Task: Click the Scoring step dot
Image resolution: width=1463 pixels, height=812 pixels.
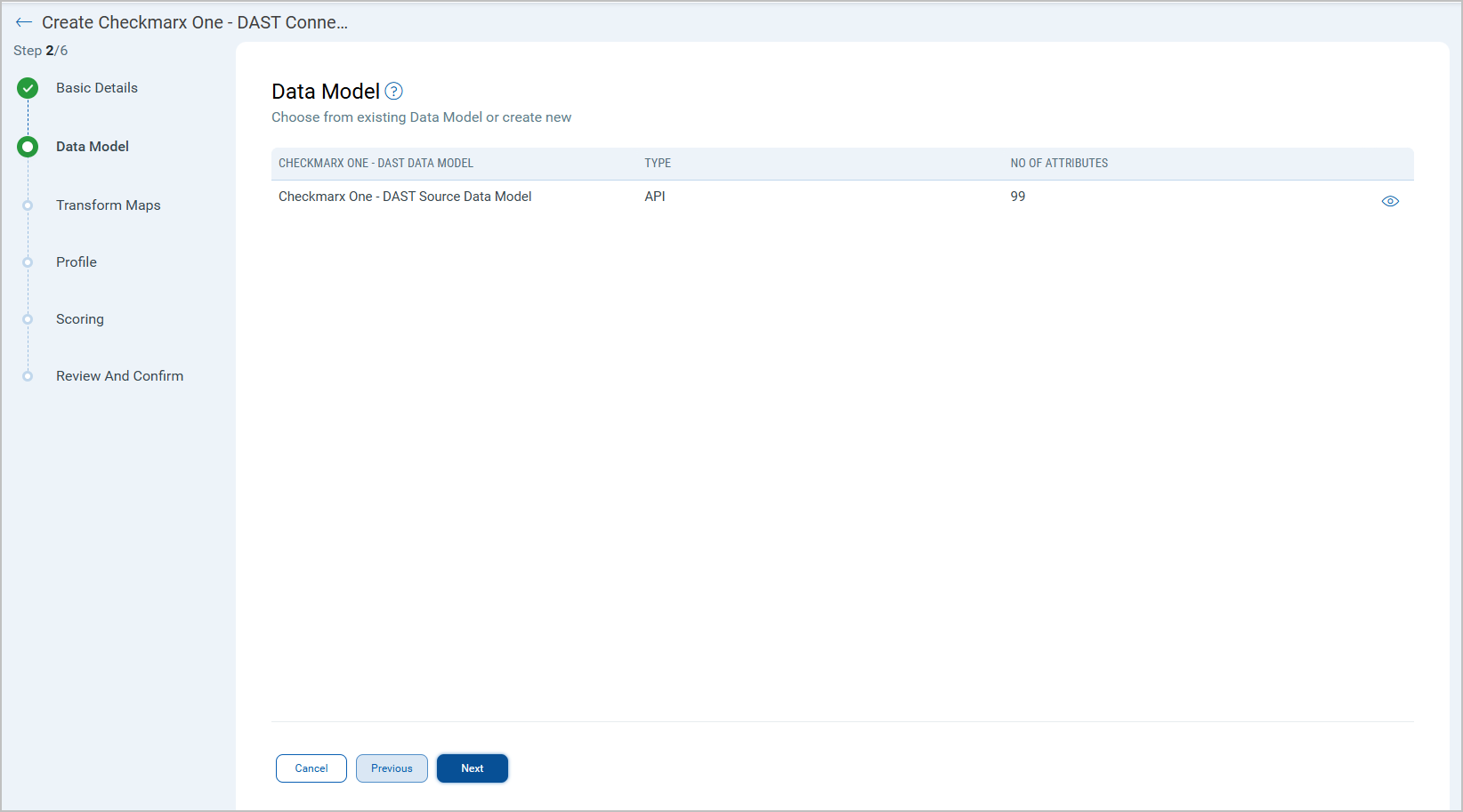Action: 28,319
